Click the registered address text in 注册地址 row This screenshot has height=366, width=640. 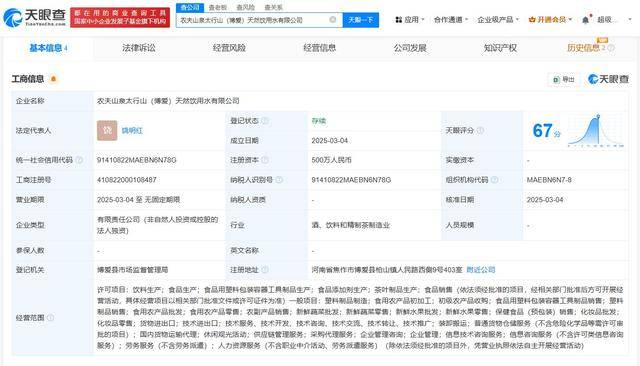click(x=387, y=270)
